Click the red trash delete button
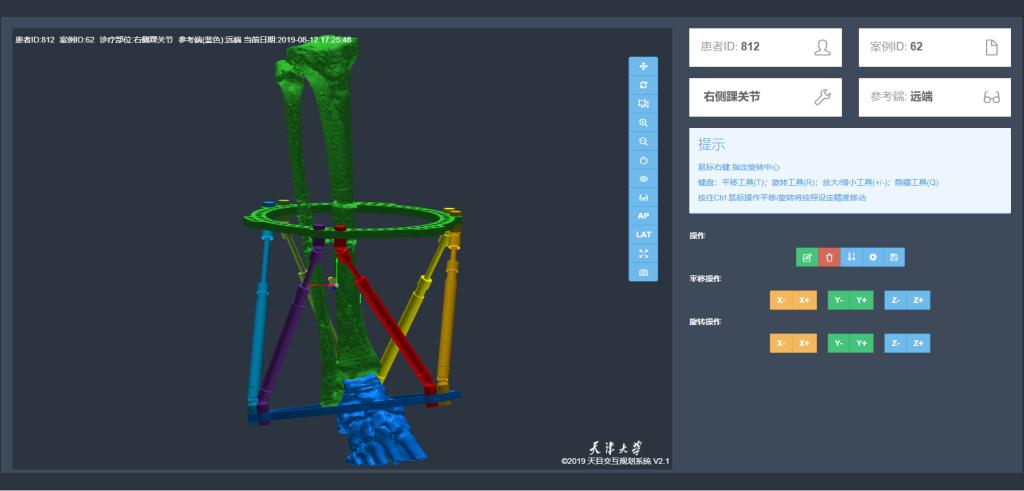 pyautogui.click(x=829, y=257)
